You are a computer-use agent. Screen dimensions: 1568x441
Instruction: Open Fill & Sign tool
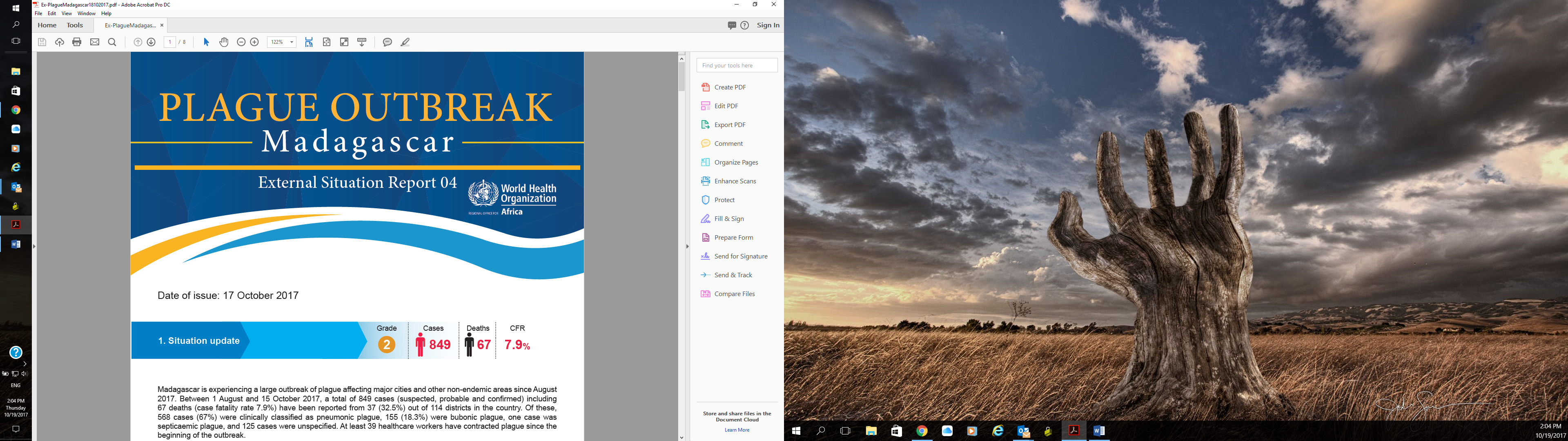point(722,219)
